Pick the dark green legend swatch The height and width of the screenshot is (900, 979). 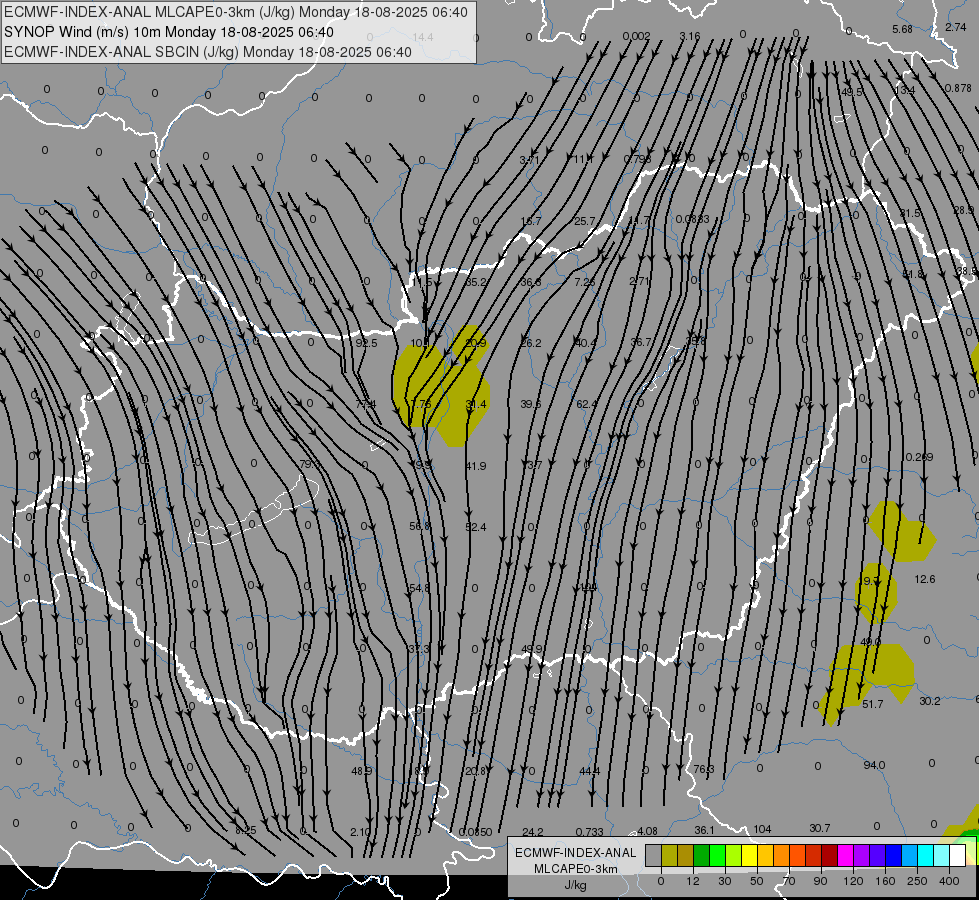701,856
